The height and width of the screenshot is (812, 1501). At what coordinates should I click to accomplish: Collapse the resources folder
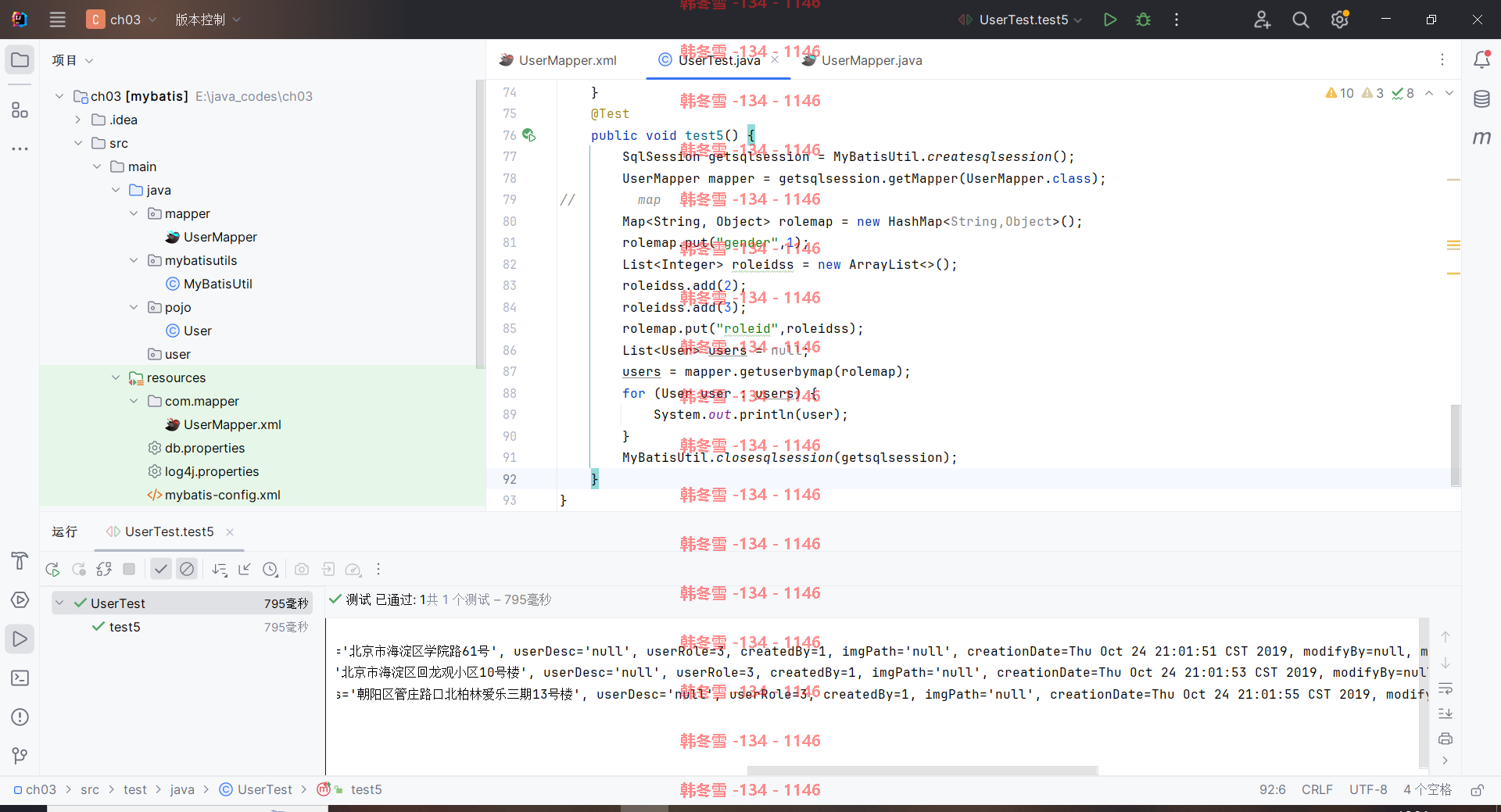(x=116, y=377)
